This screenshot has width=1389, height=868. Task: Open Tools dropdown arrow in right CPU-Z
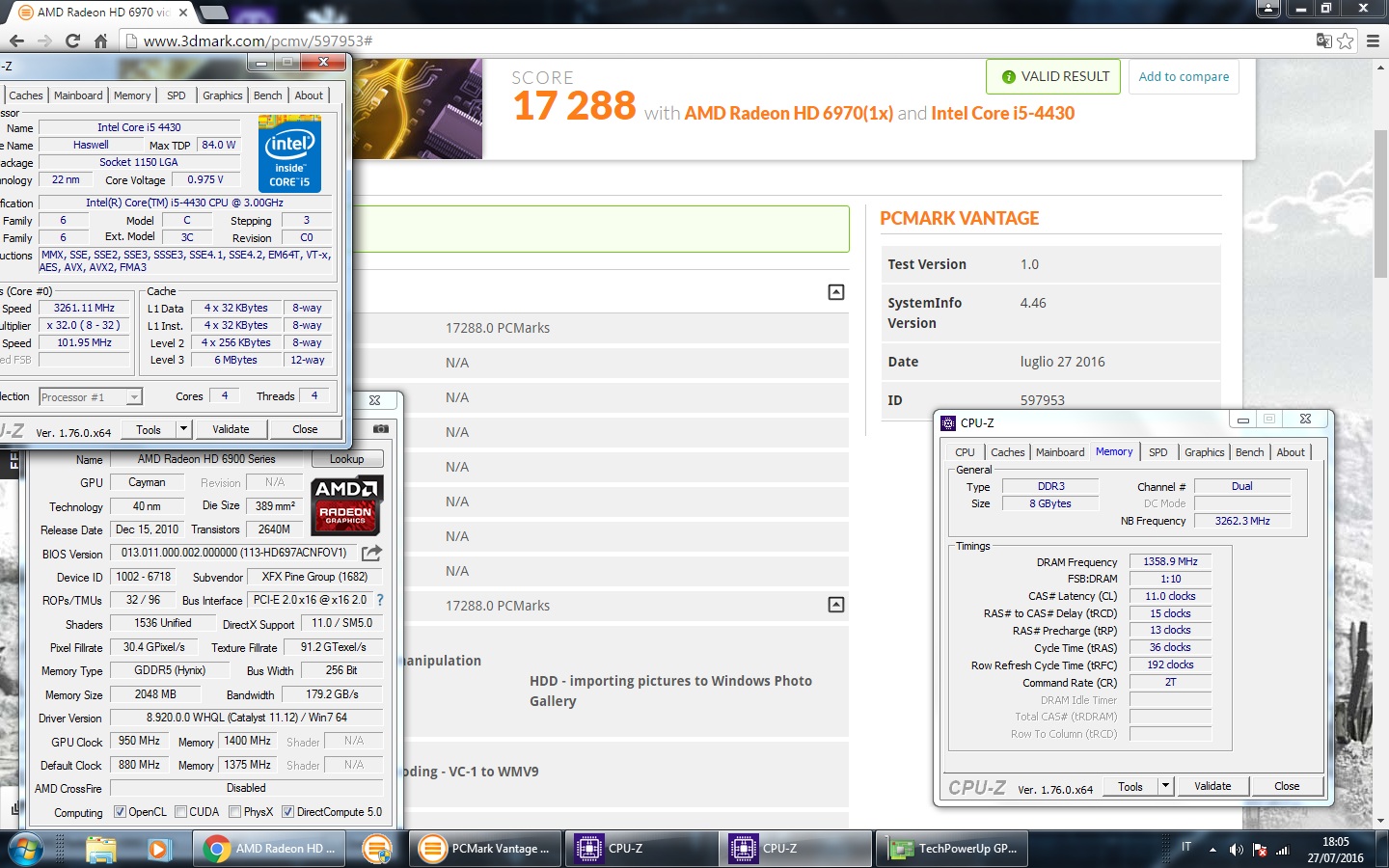pyautogui.click(x=1165, y=786)
